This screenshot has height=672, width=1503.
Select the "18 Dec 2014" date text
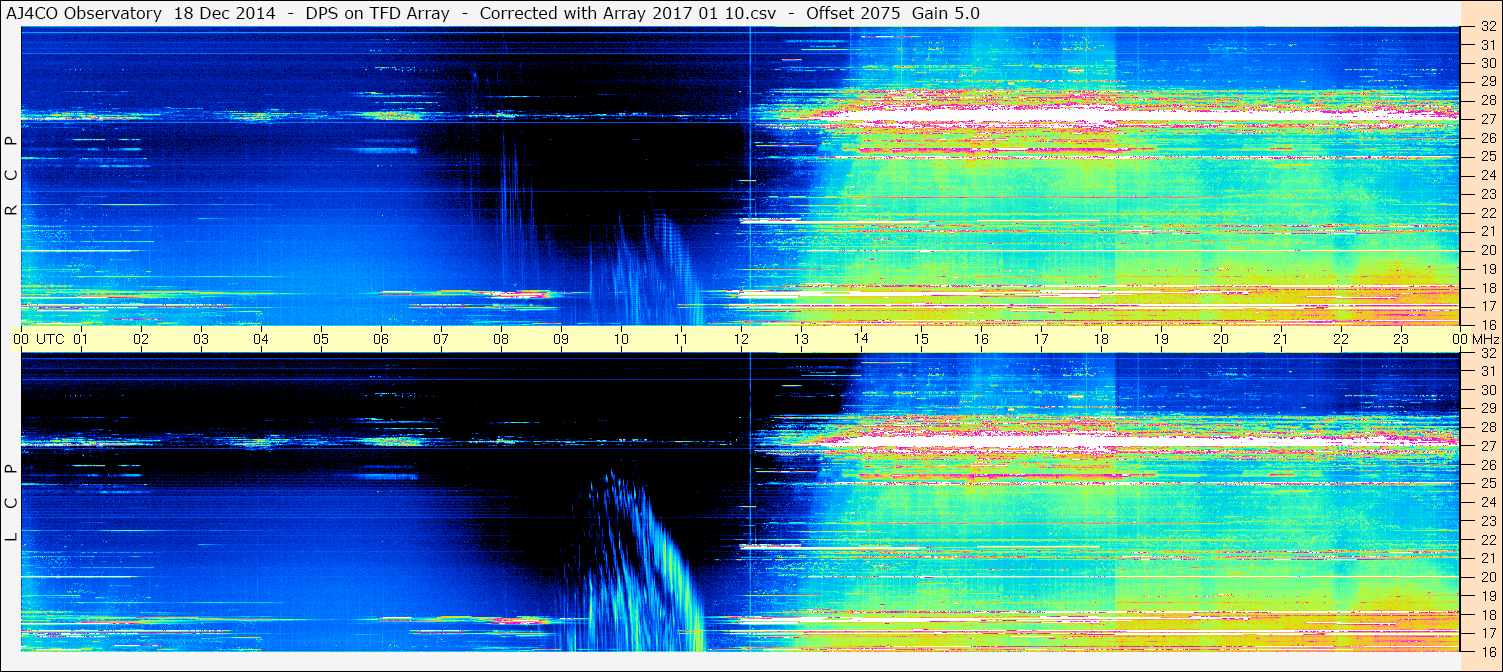(x=225, y=13)
